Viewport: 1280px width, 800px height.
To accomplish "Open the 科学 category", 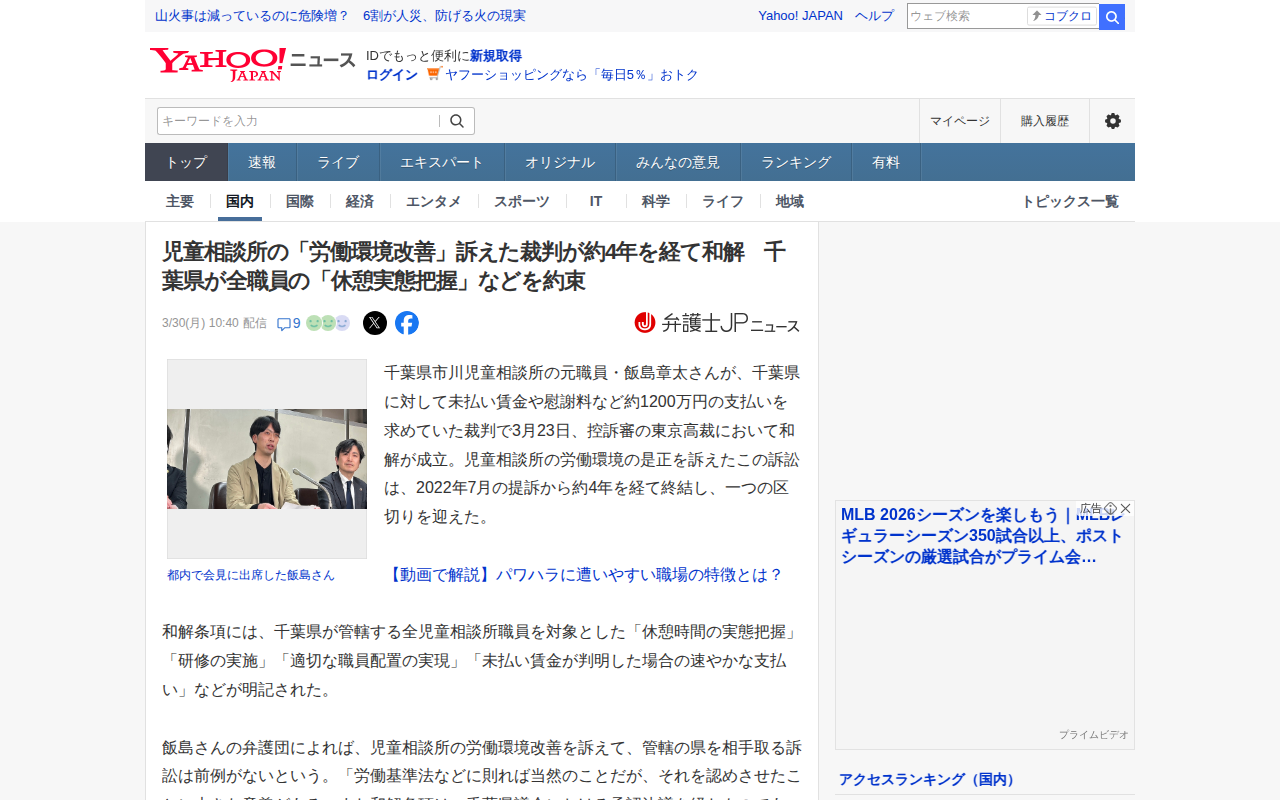I will (656, 201).
